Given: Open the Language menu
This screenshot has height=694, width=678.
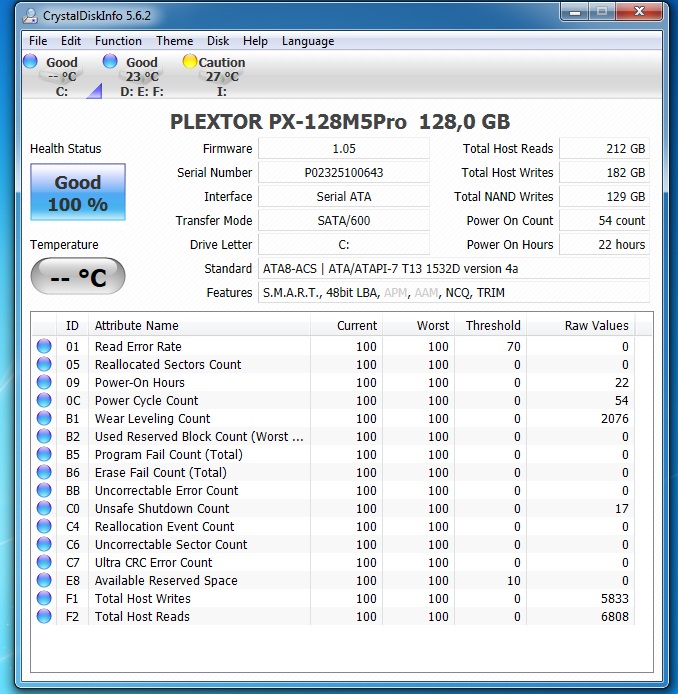Looking at the screenshot, I should click(307, 41).
